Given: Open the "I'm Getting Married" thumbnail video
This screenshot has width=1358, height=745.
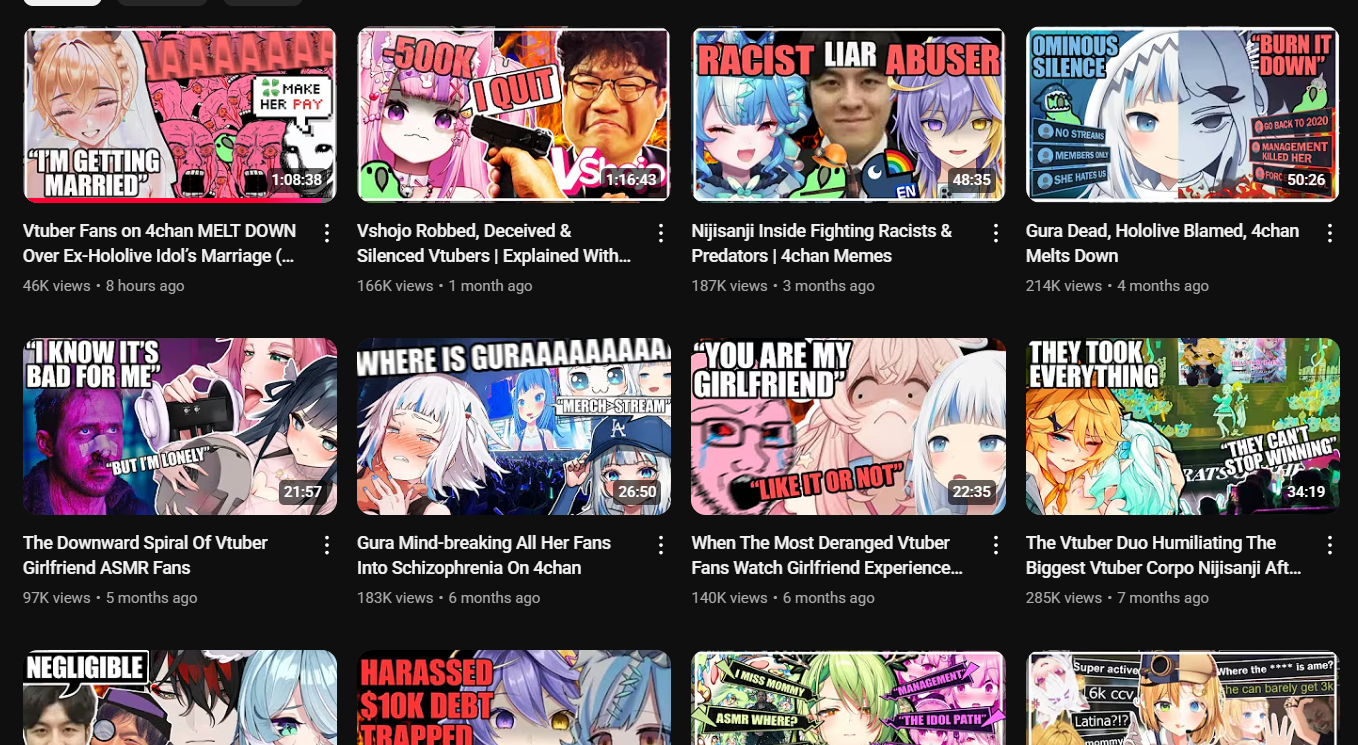Looking at the screenshot, I should point(180,115).
